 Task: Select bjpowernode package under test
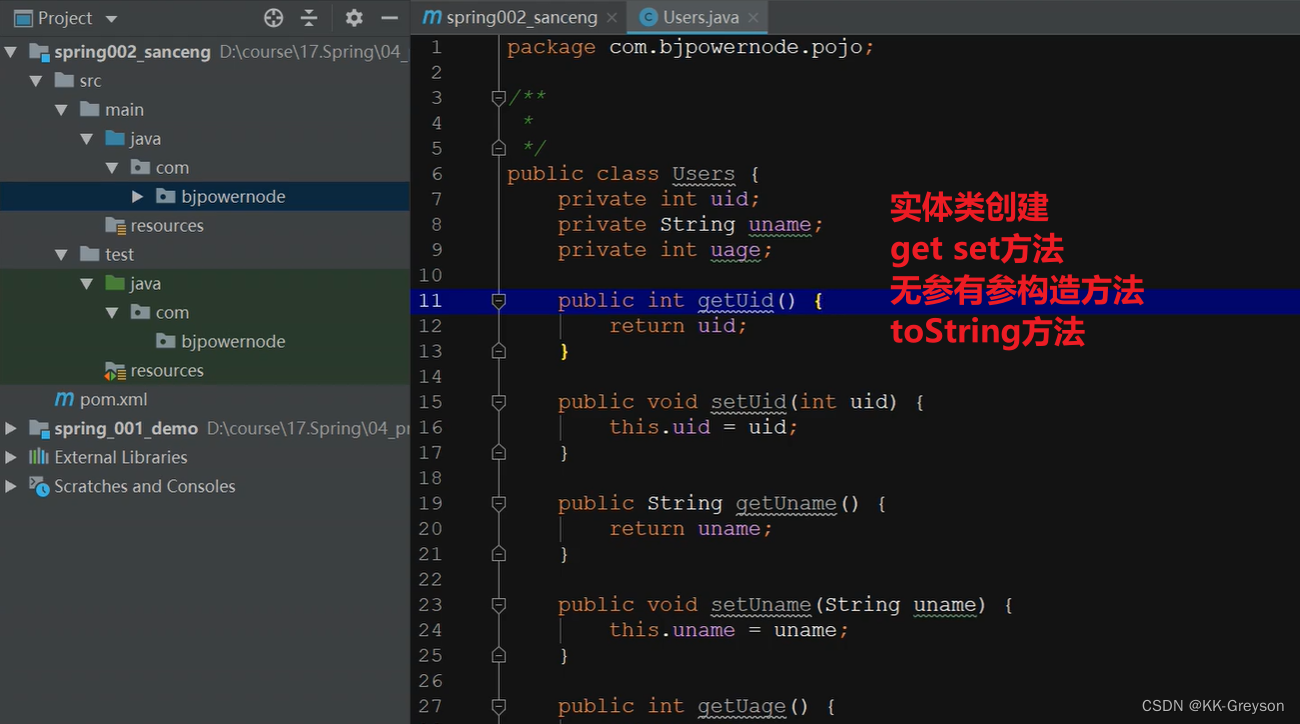pyautogui.click(x=233, y=342)
